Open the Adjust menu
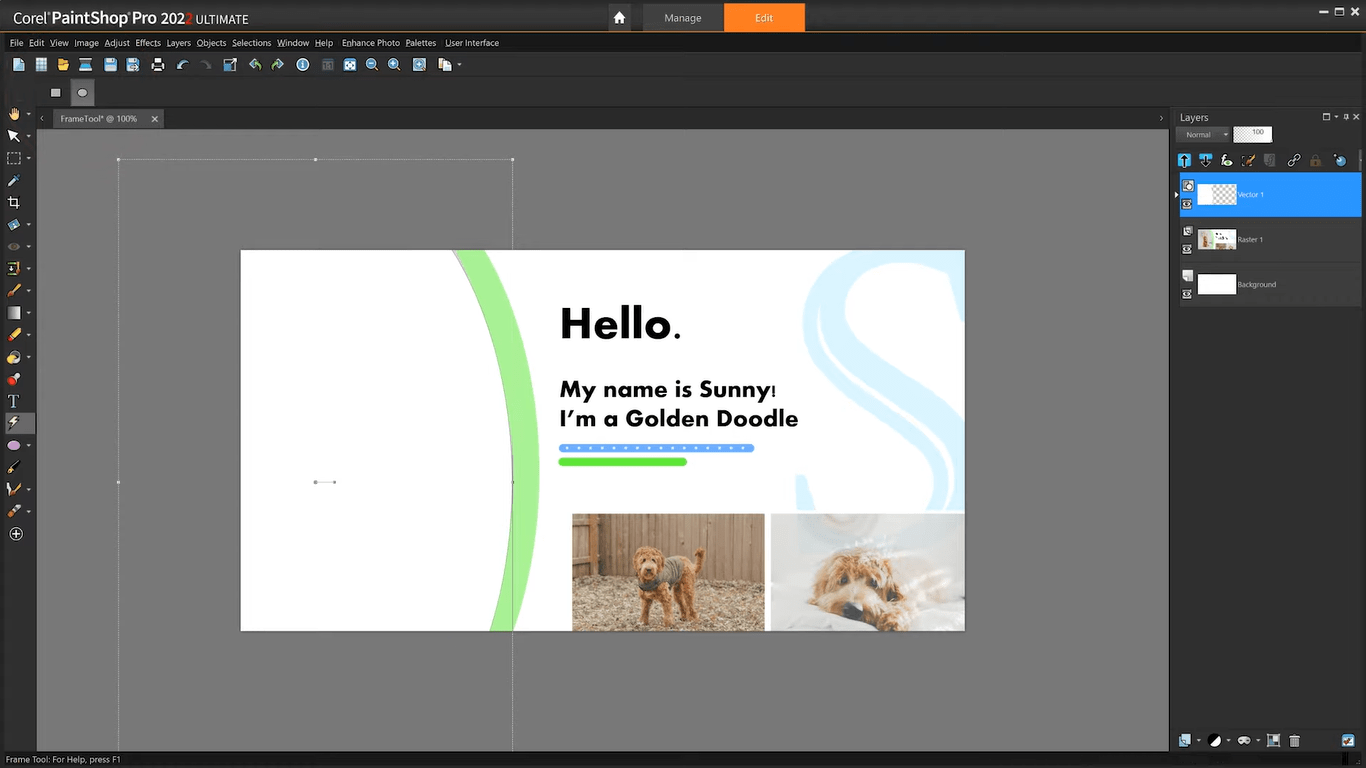Screen dimensions: 1366x768 tap(117, 43)
